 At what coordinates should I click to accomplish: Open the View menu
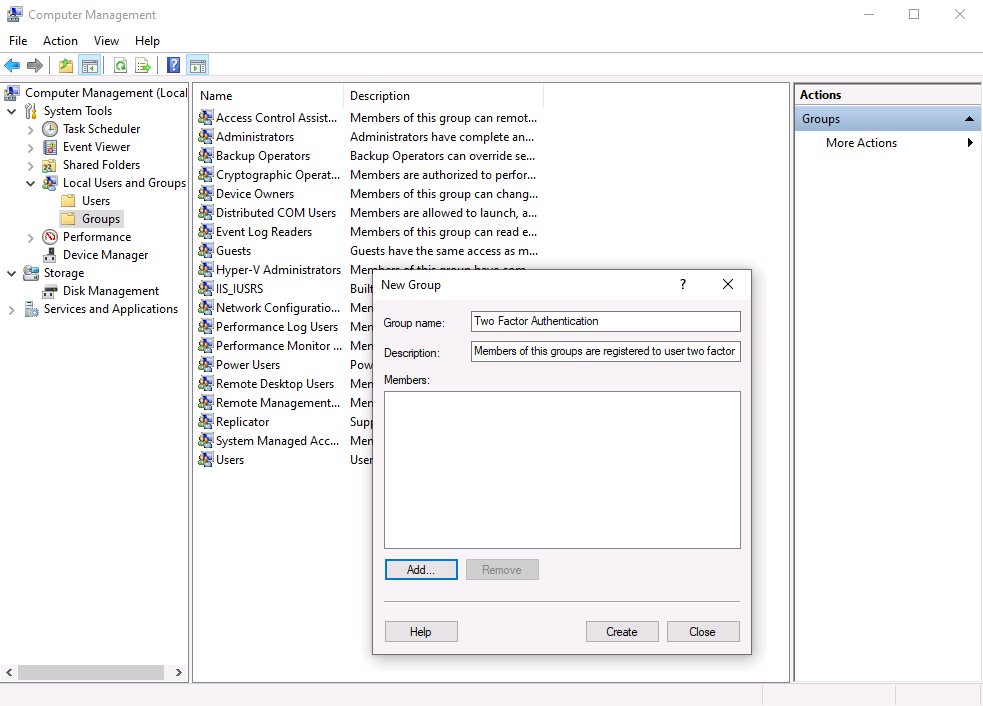(x=106, y=41)
